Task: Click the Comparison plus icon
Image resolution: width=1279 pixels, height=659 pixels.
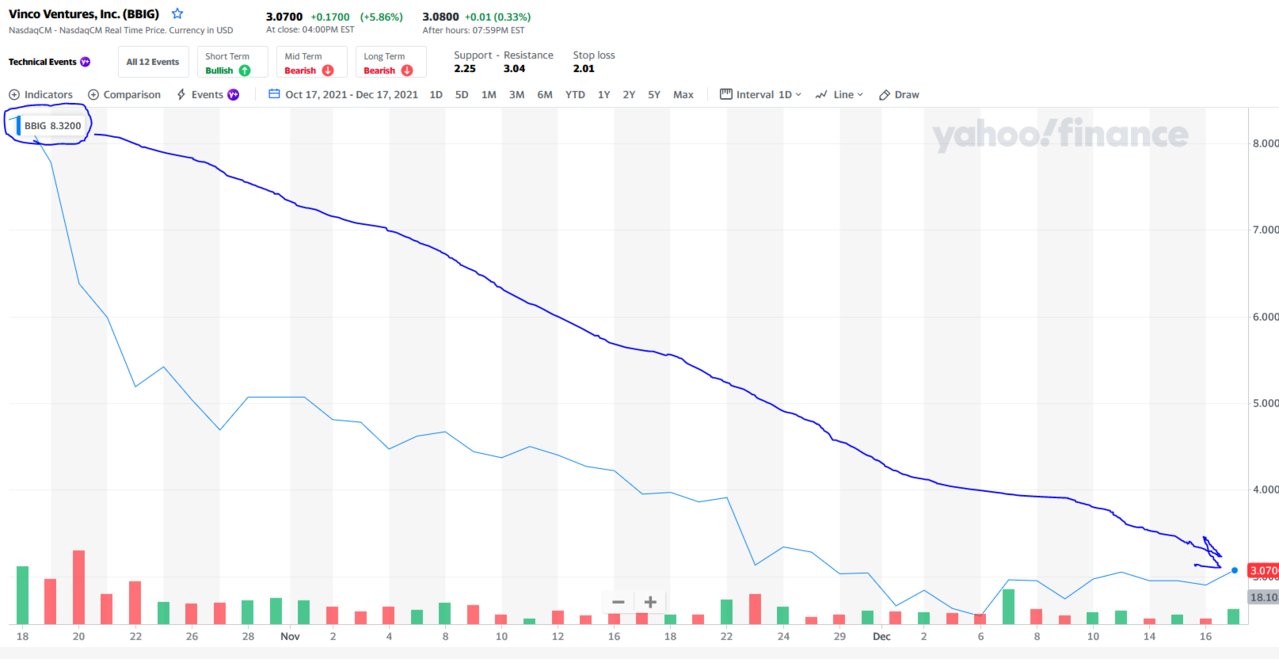Action: (93, 95)
